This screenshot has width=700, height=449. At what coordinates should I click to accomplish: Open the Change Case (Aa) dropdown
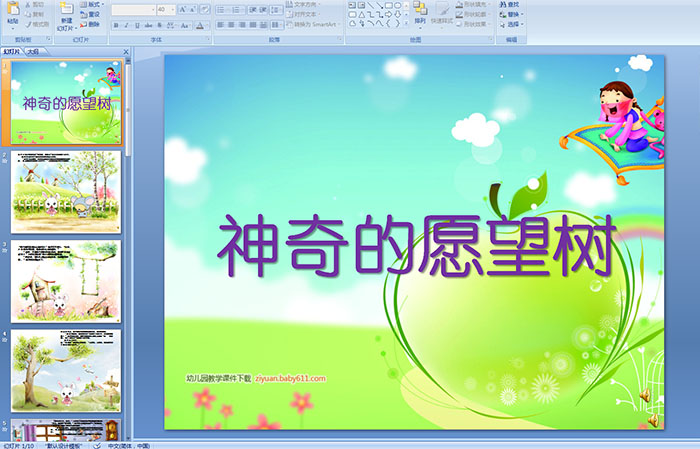point(185,25)
